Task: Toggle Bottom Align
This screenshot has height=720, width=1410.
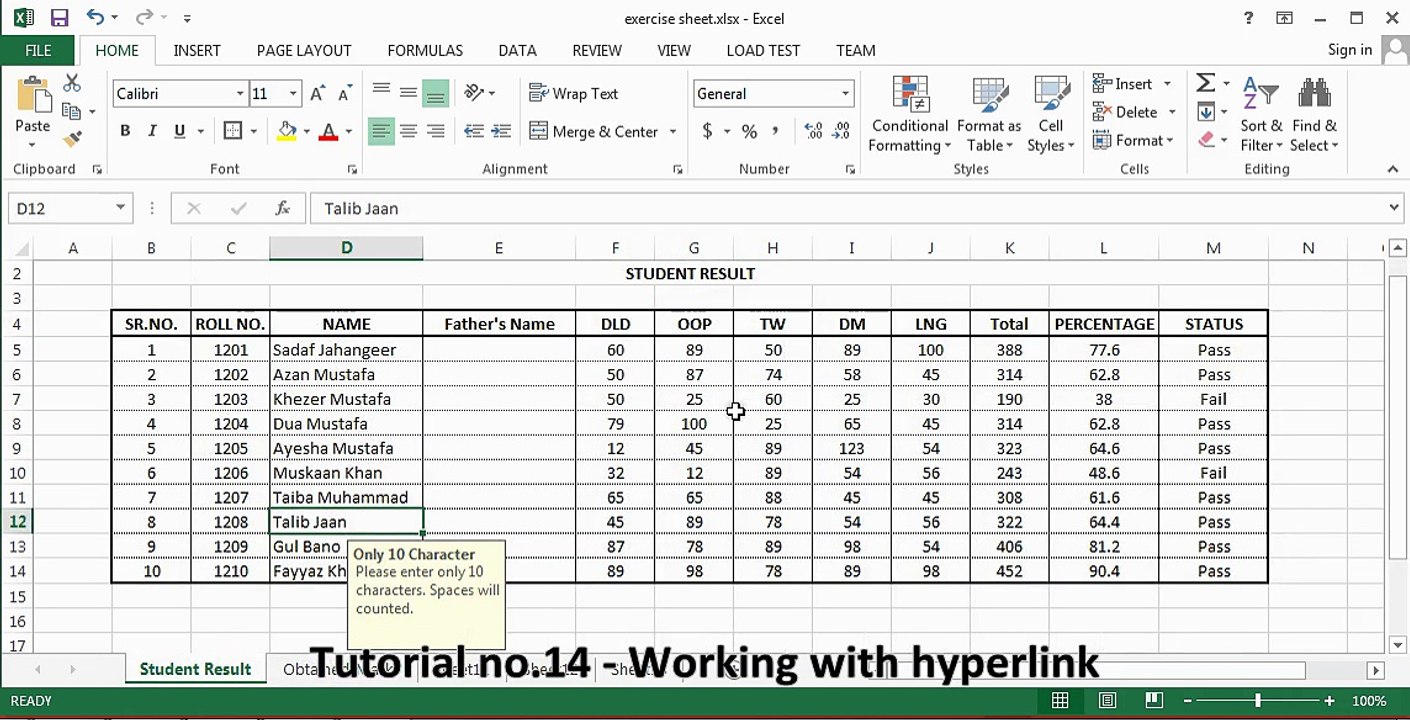Action: click(435, 92)
